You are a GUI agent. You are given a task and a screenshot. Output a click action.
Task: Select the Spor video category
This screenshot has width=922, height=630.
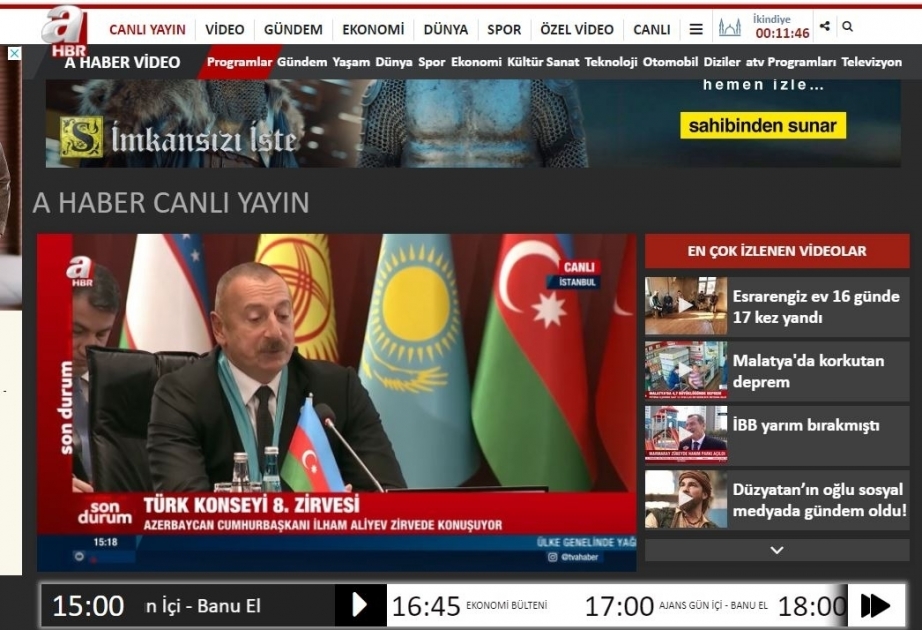[x=432, y=62]
